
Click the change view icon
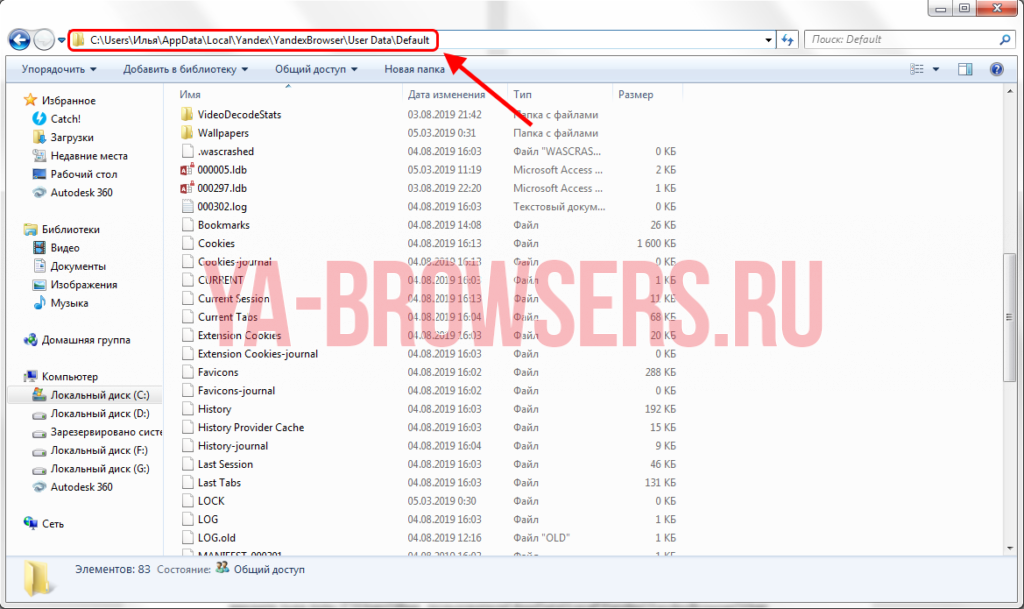(917, 69)
